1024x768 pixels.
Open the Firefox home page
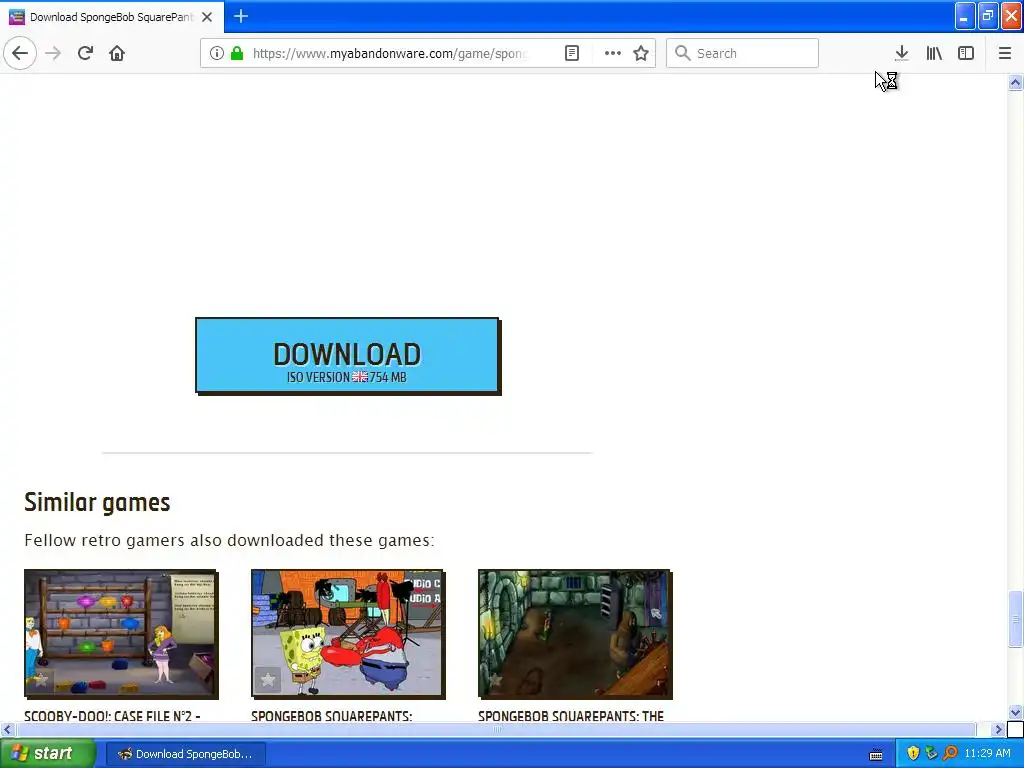117,53
